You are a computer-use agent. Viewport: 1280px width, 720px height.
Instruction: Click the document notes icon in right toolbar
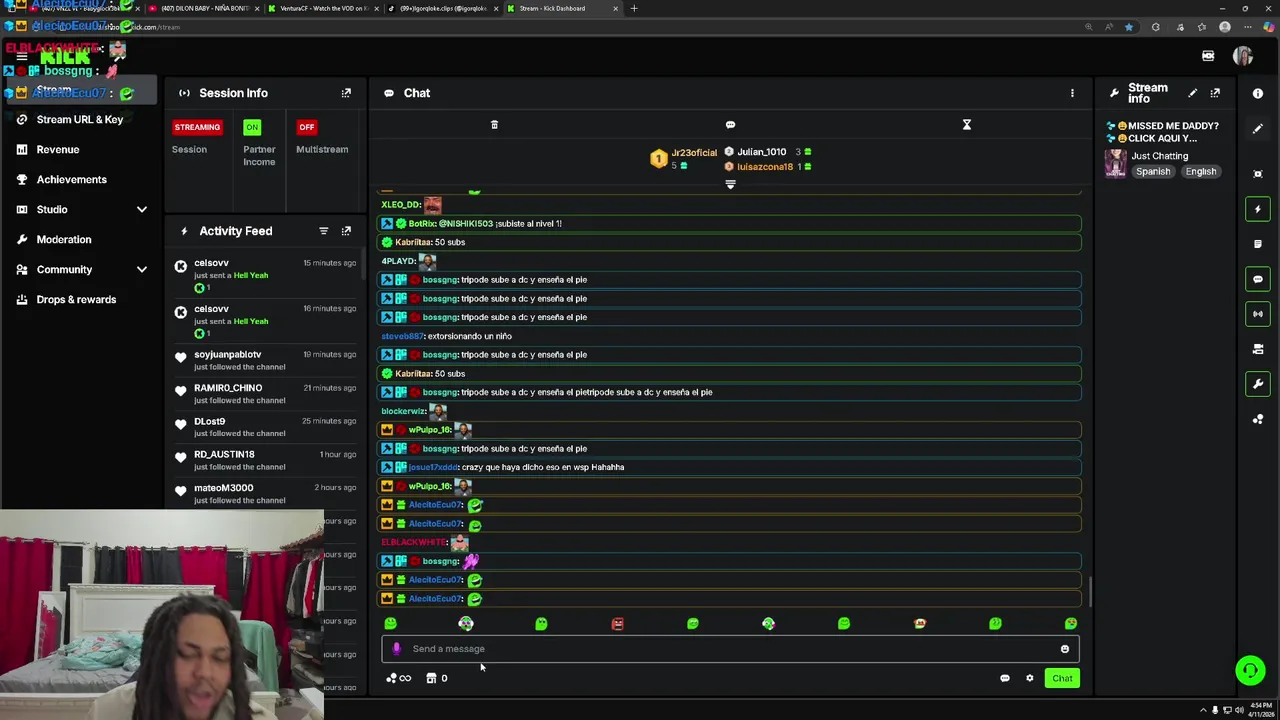[1258, 244]
